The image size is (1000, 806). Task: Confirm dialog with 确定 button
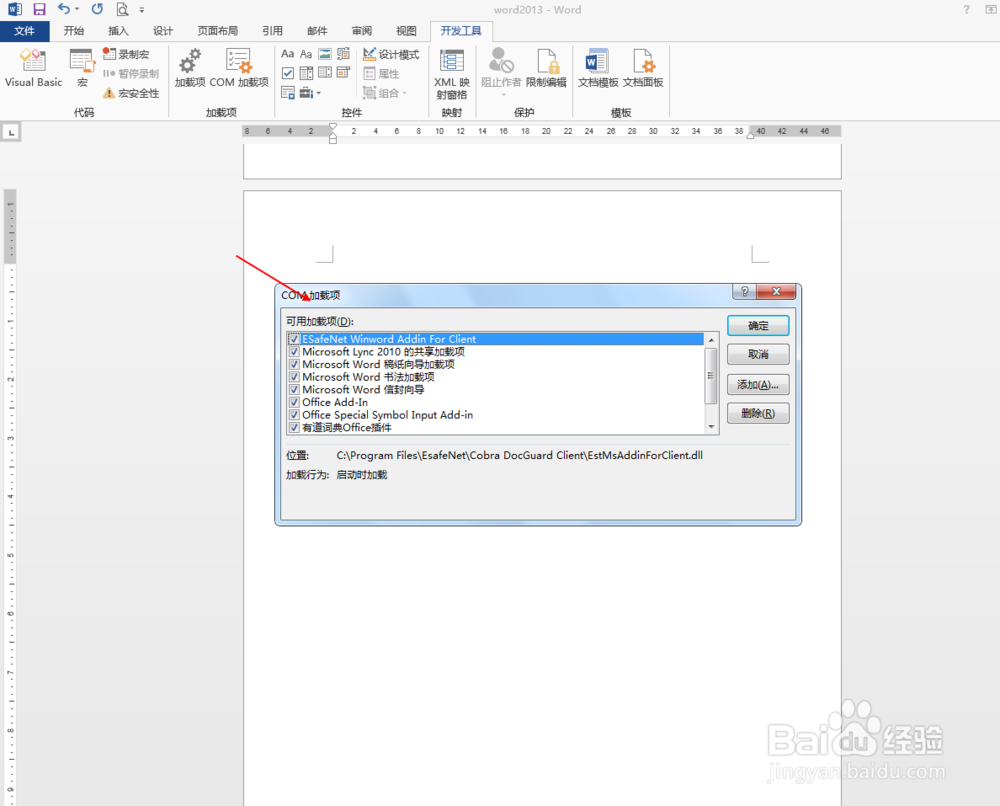point(758,326)
